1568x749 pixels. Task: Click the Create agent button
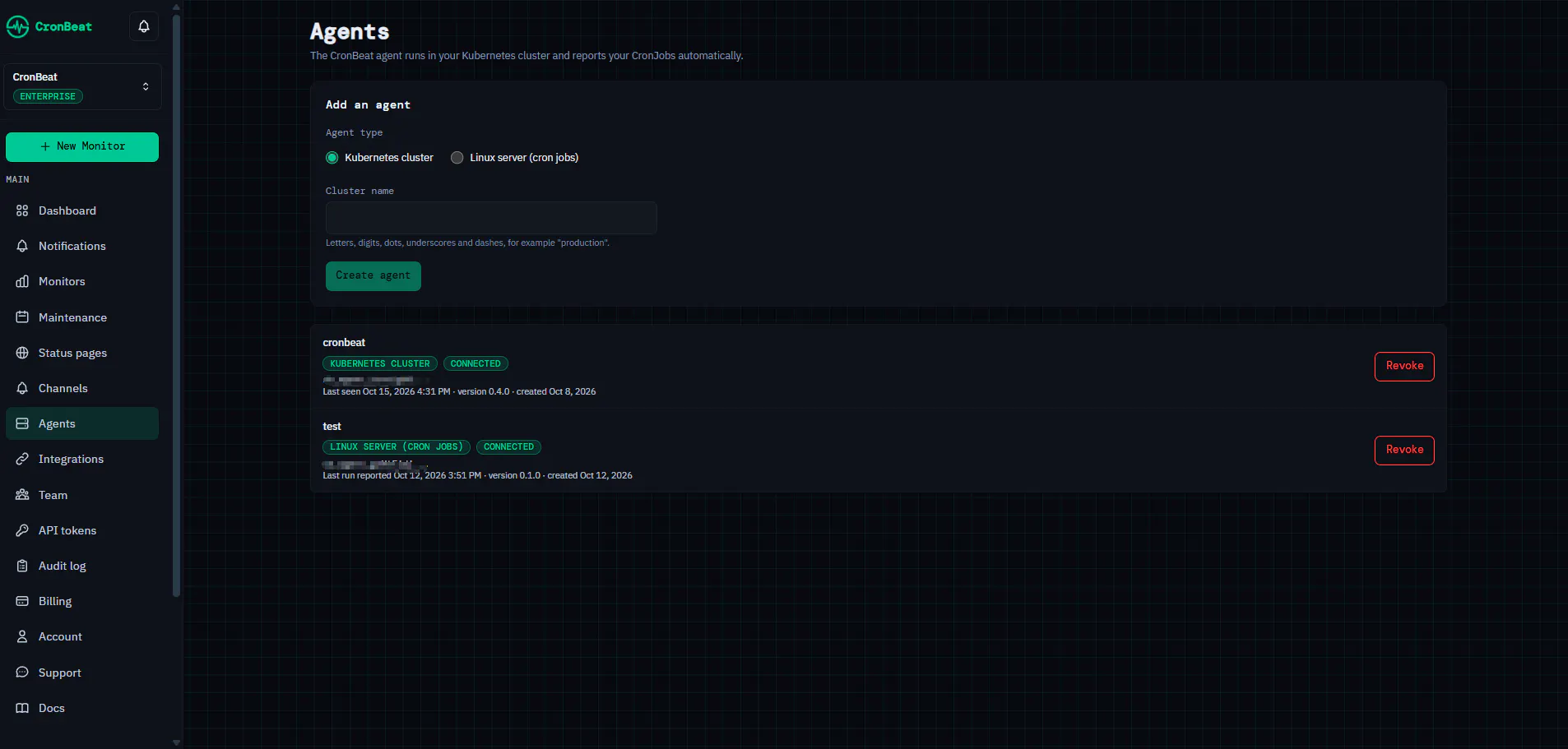(373, 275)
